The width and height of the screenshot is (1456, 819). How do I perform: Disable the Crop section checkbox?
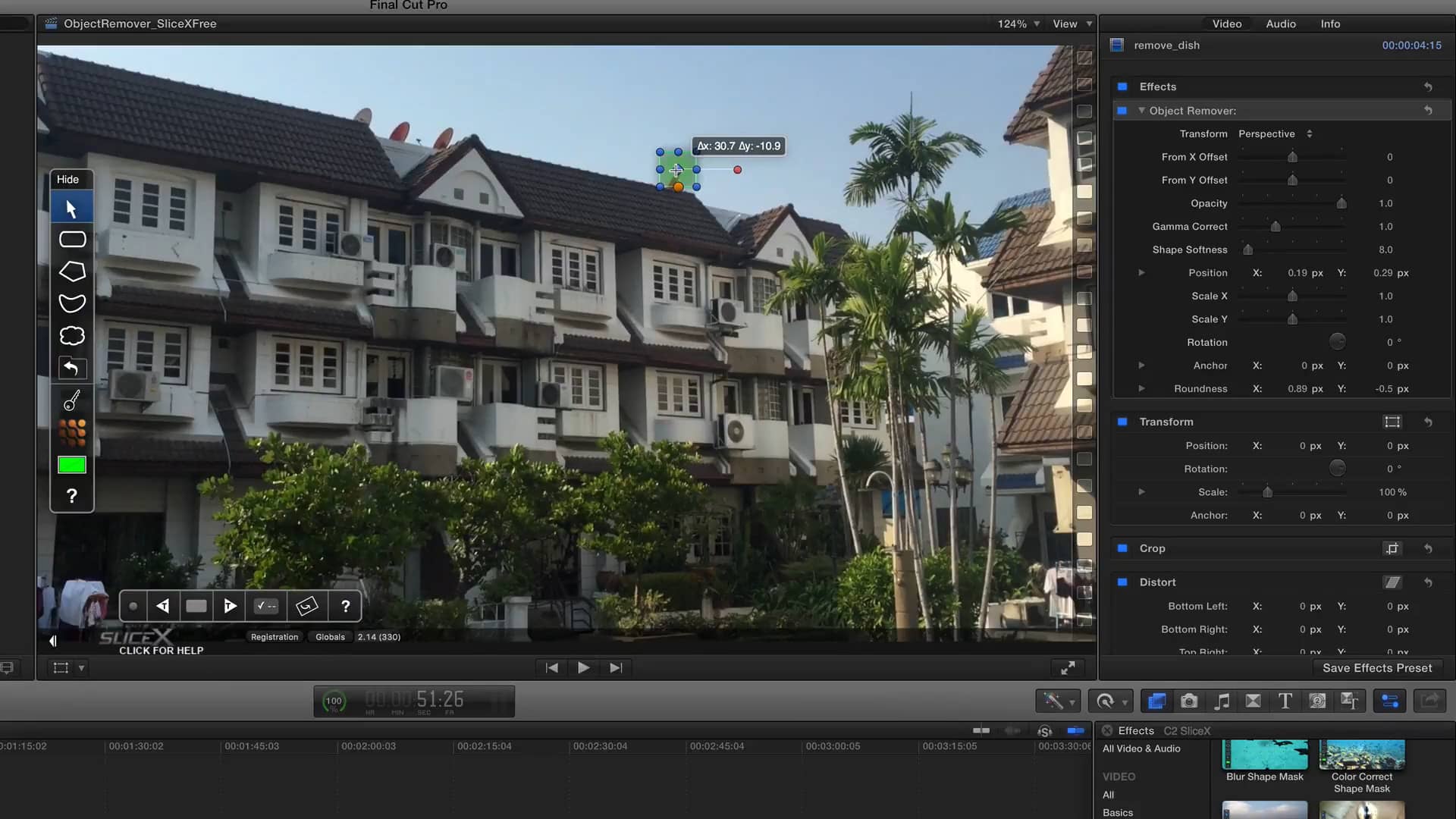coord(1122,548)
